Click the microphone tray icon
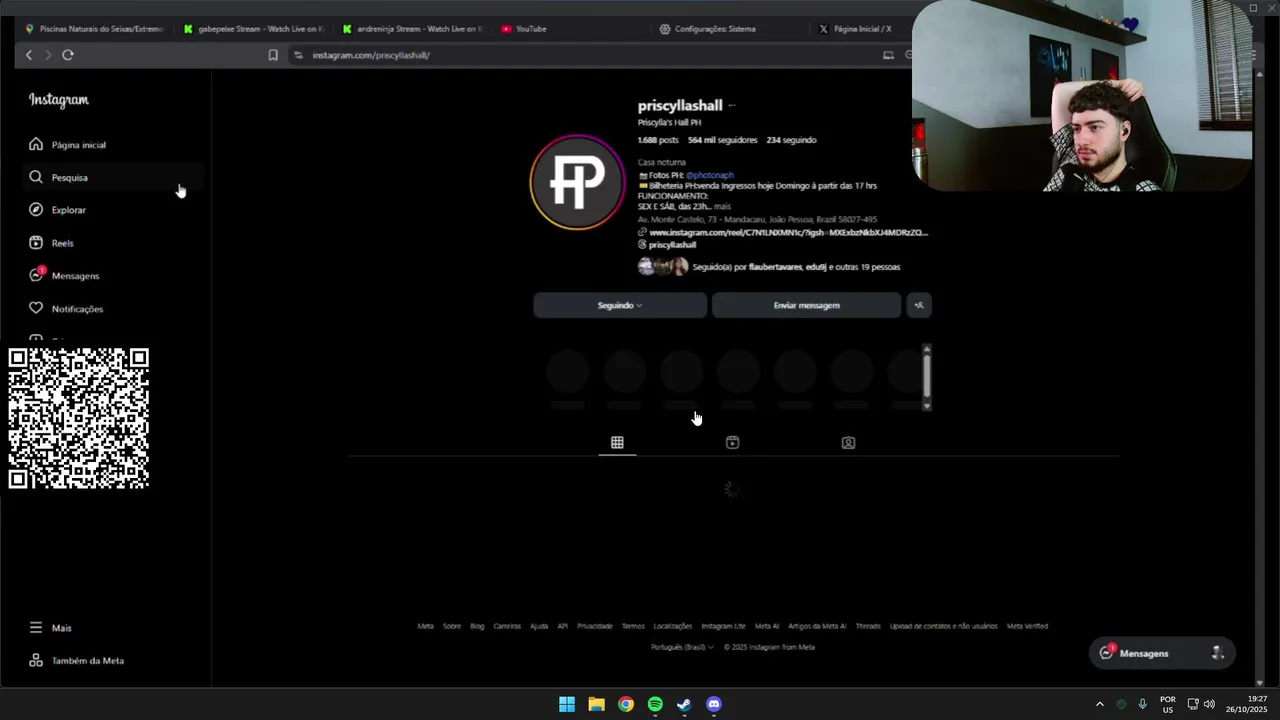The height and width of the screenshot is (720, 1280). pos(1143,704)
